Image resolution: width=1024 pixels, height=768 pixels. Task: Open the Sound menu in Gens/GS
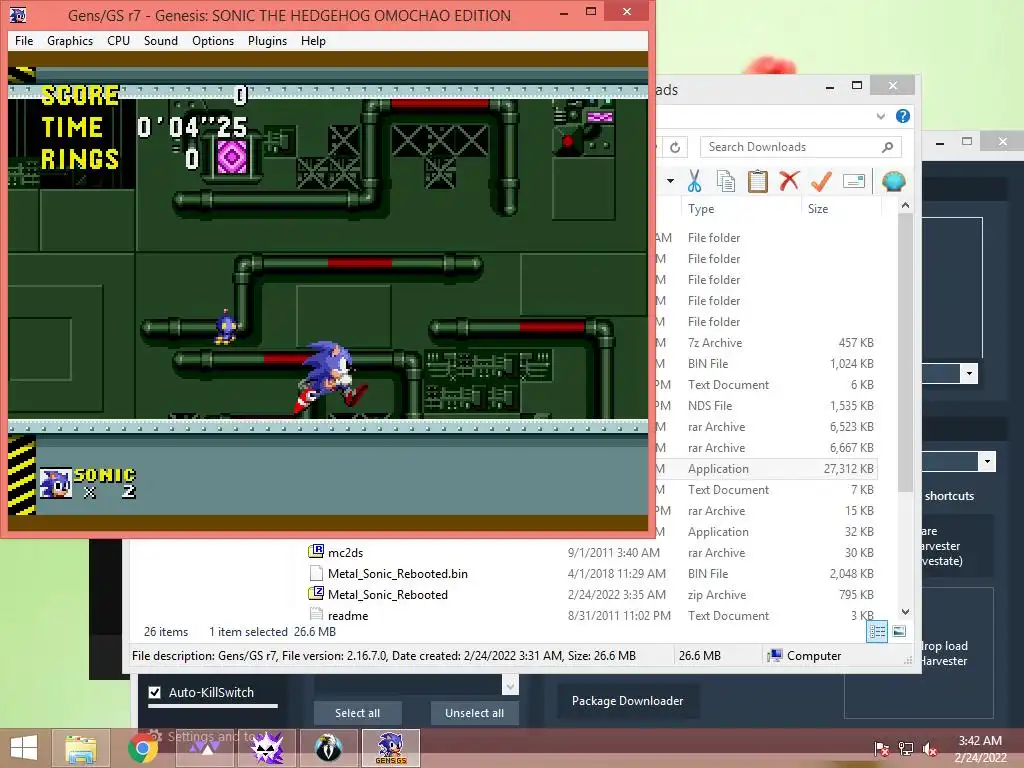(x=161, y=40)
